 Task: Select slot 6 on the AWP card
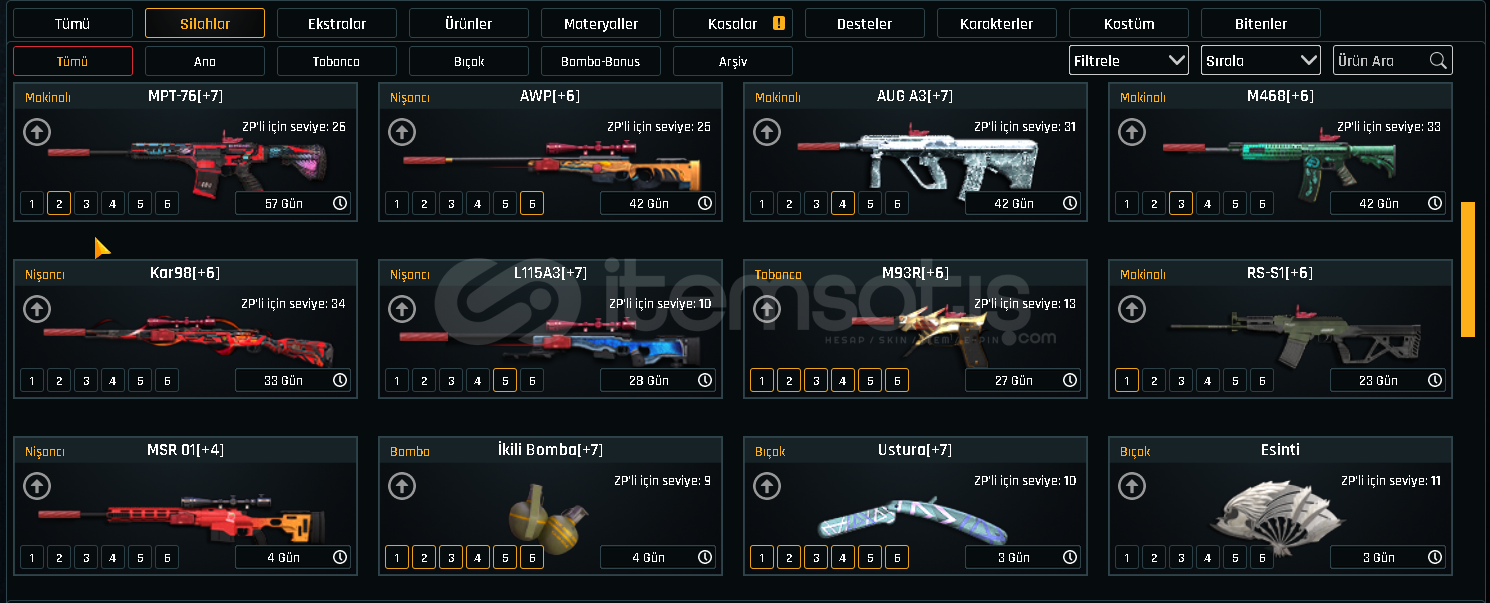click(532, 204)
